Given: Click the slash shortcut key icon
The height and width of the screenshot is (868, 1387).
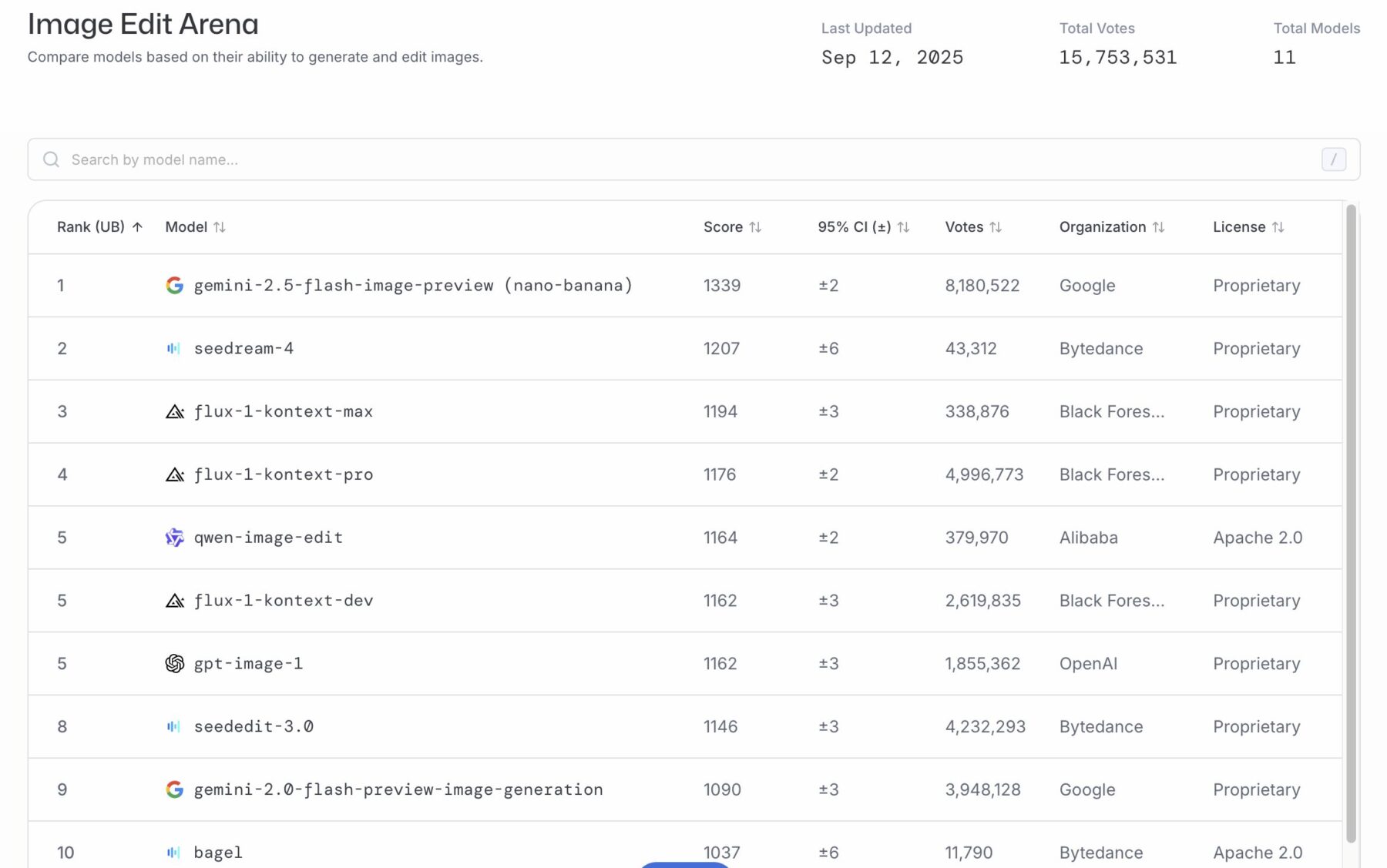Looking at the screenshot, I should pyautogui.click(x=1333, y=159).
